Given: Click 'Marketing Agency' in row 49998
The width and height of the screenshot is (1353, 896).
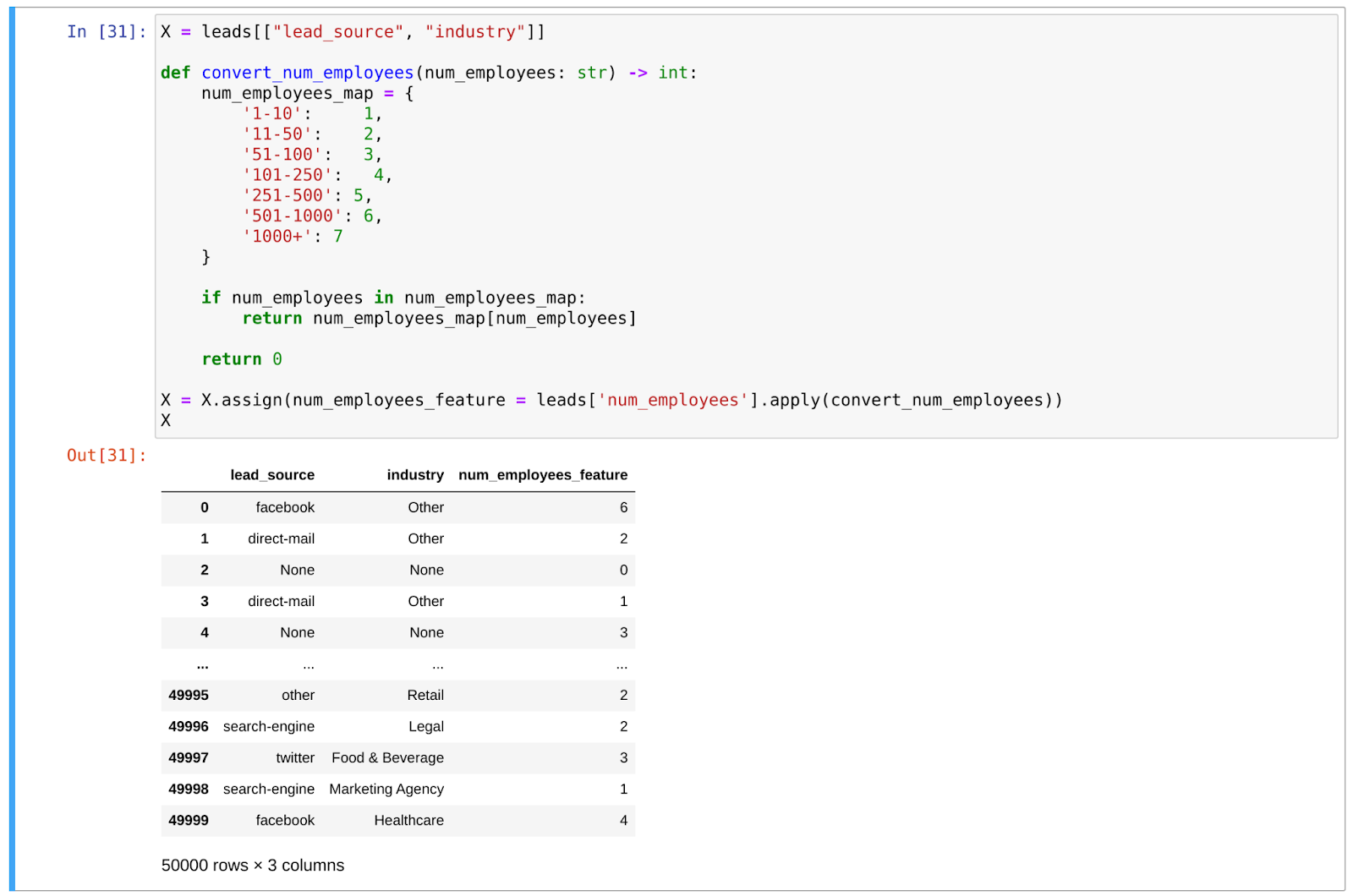Looking at the screenshot, I should (386, 789).
